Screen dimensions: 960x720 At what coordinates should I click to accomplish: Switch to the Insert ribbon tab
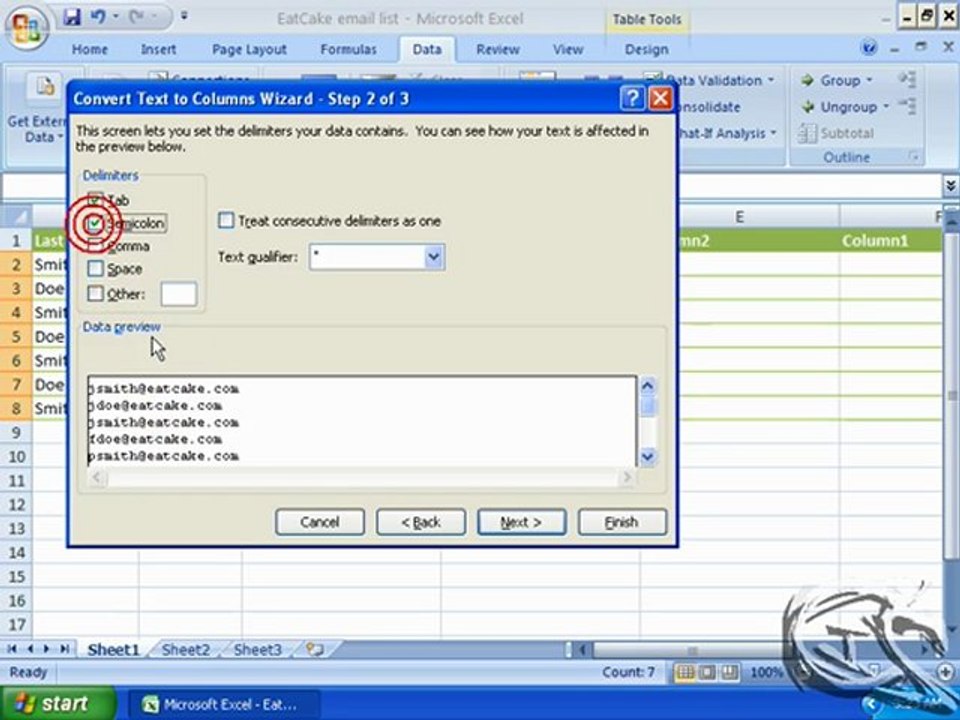tap(159, 50)
